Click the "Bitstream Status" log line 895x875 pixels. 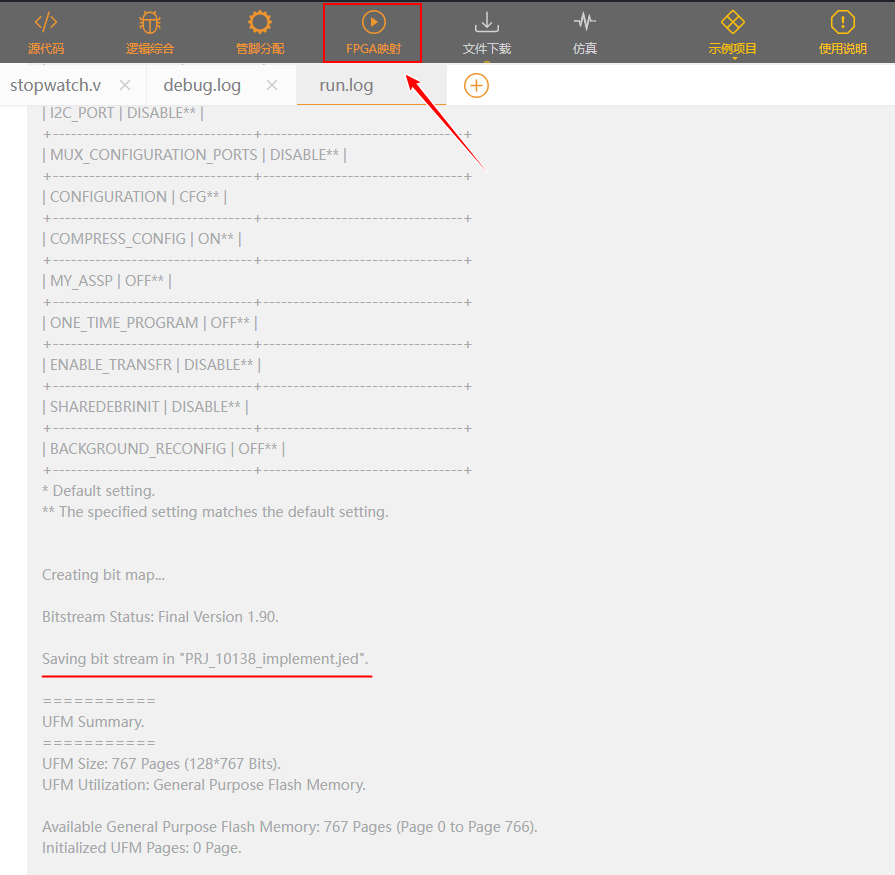click(160, 617)
